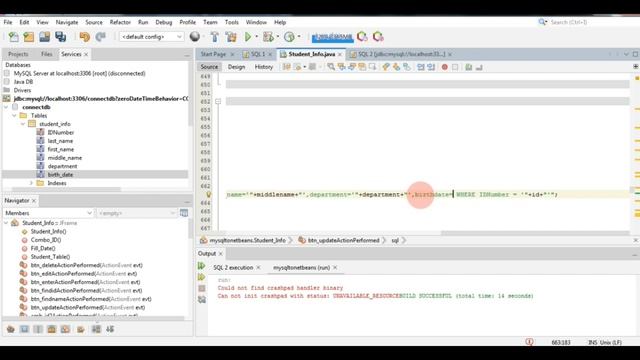Close the Services tab

(x=86, y=54)
